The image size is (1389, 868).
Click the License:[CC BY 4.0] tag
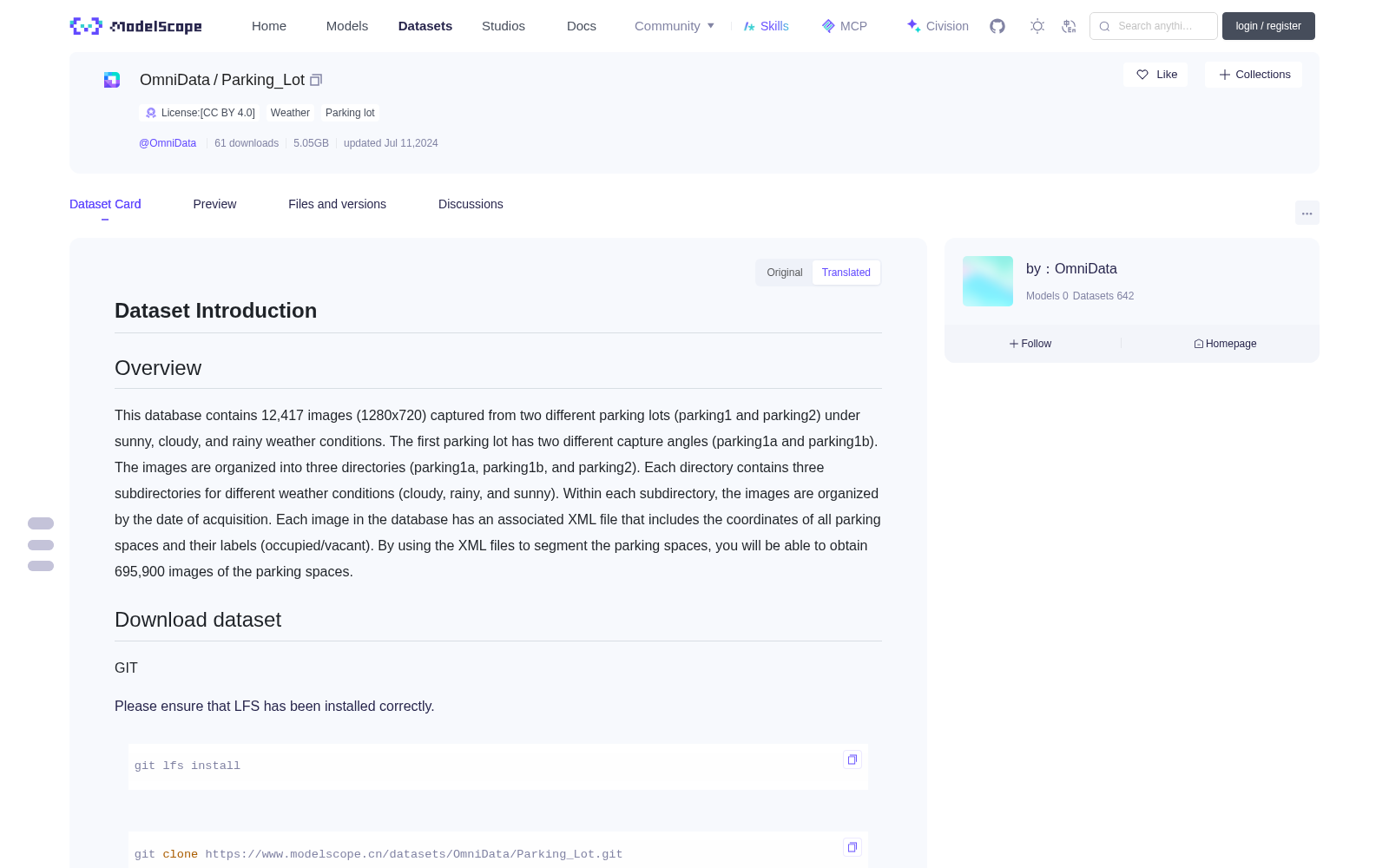(x=200, y=113)
